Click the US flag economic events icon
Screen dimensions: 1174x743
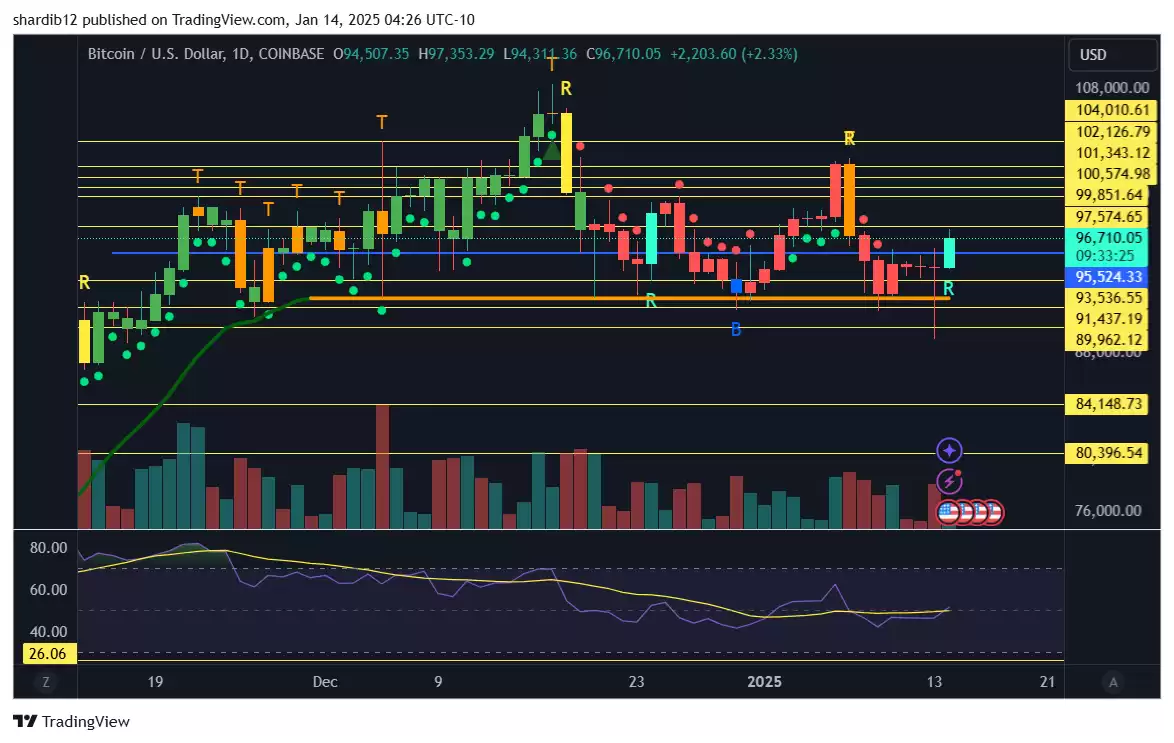pyautogui.click(x=949, y=512)
